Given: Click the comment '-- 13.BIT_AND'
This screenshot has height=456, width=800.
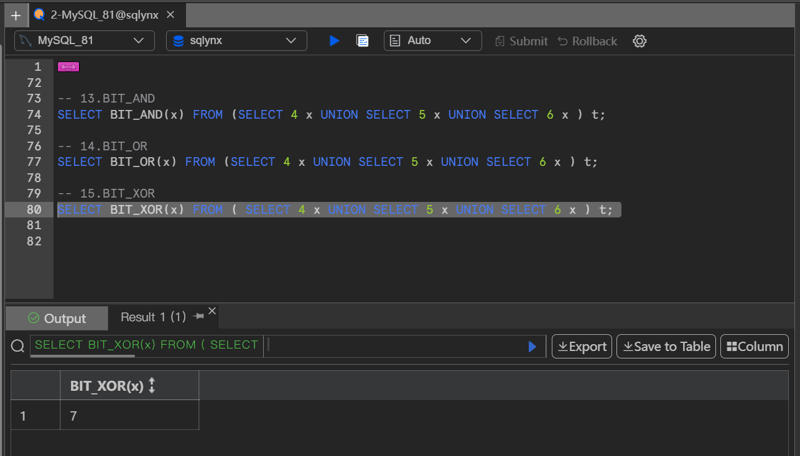Looking at the screenshot, I should point(106,98).
